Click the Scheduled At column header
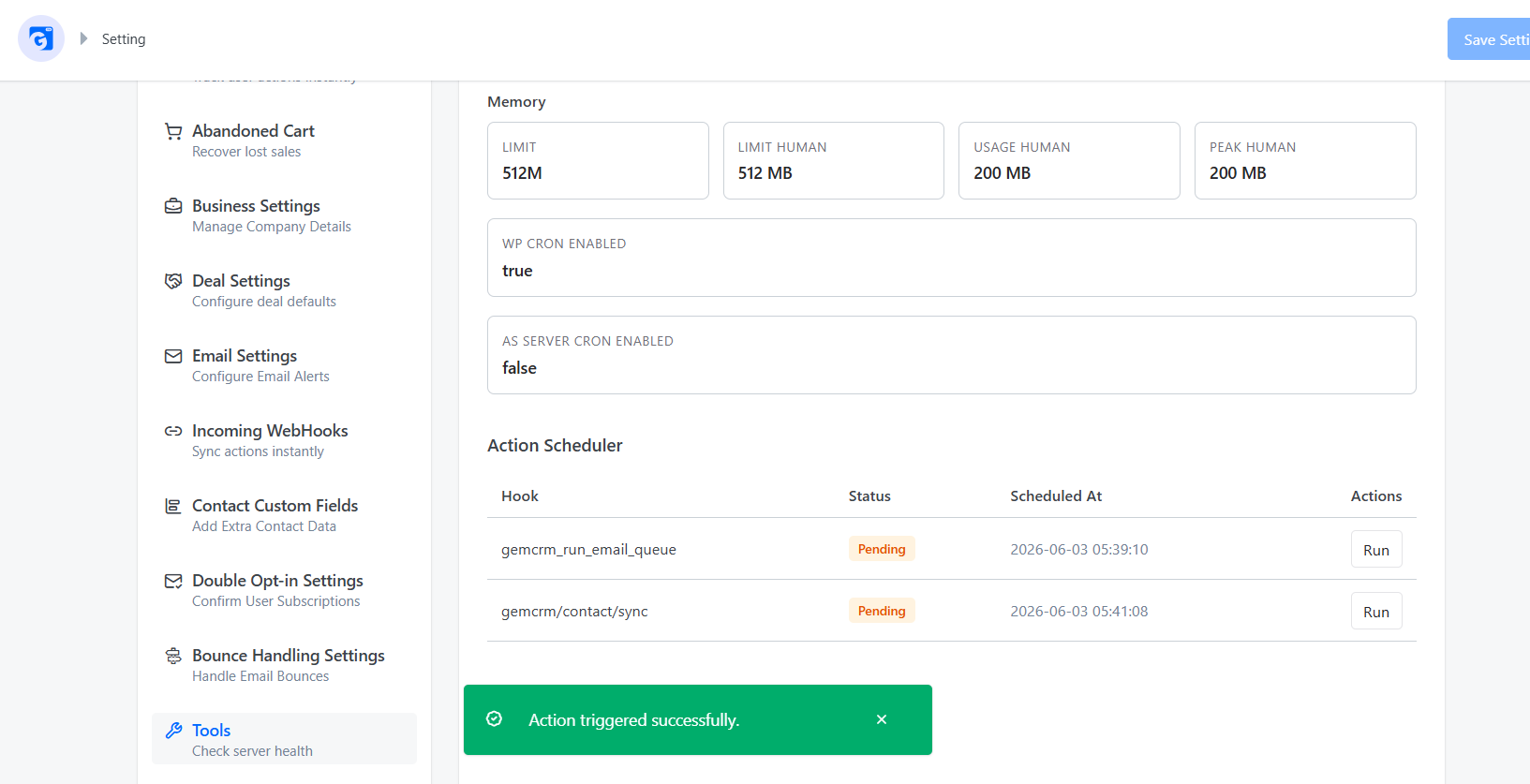The height and width of the screenshot is (784, 1530). coord(1056,496)
